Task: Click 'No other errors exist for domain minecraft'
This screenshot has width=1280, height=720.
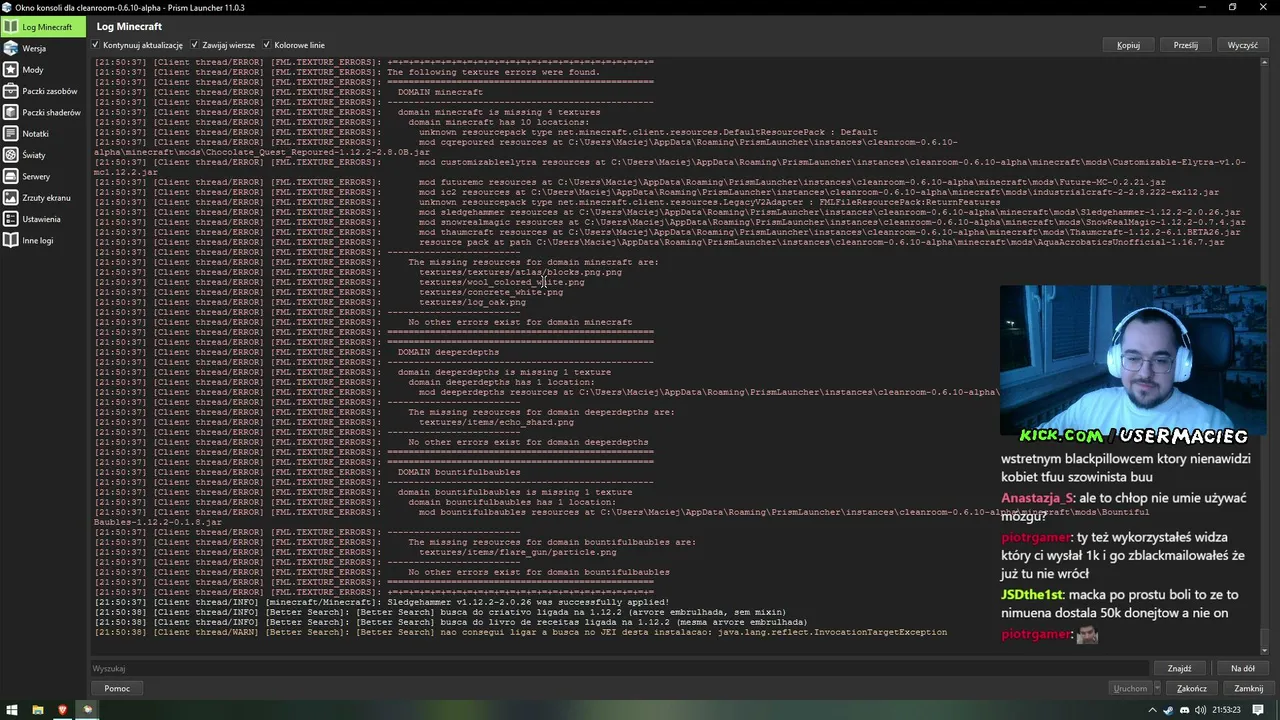Action: pos(520,322)
